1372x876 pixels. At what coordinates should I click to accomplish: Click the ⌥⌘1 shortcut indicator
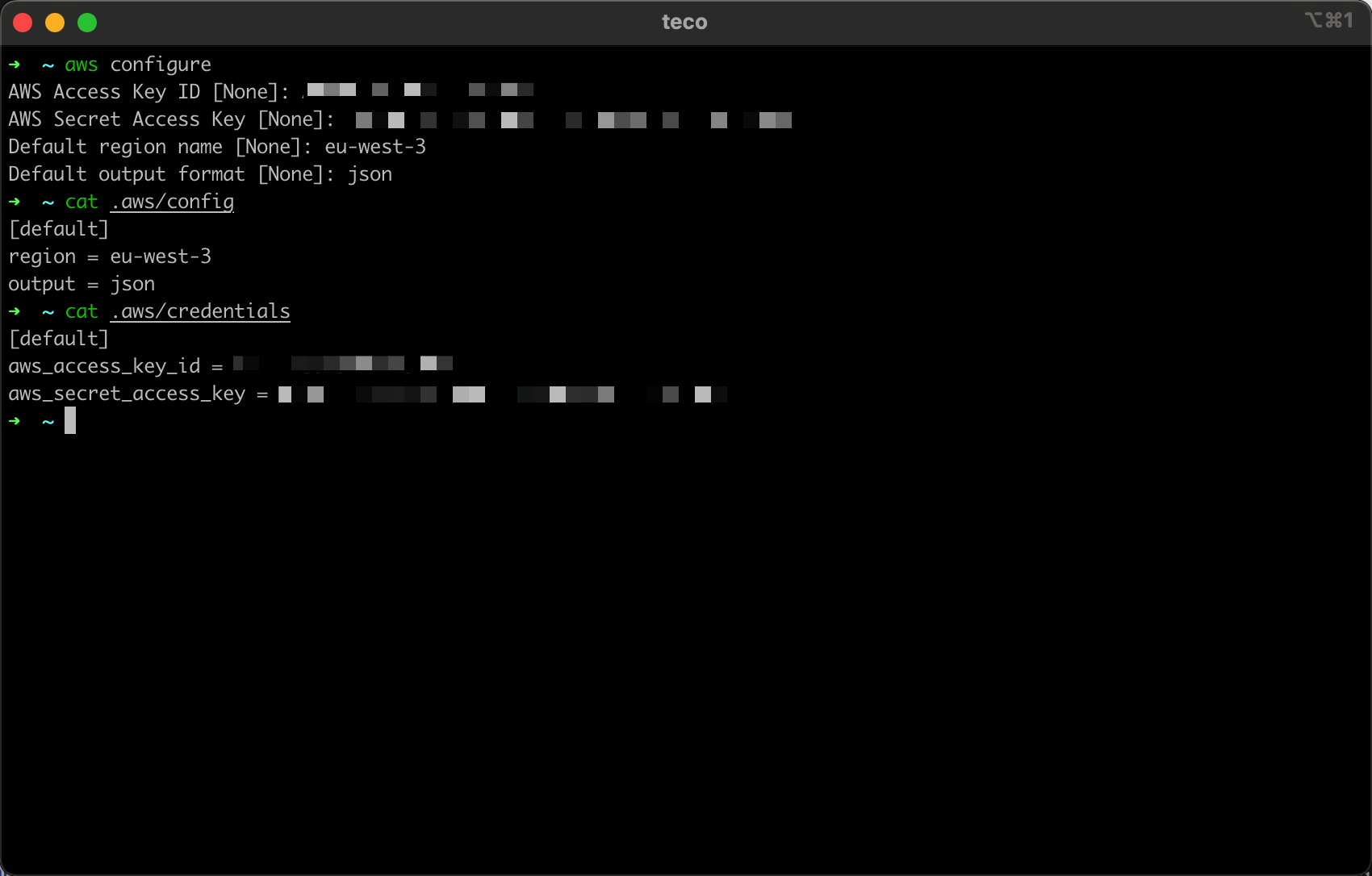(x=1328, y=20)
